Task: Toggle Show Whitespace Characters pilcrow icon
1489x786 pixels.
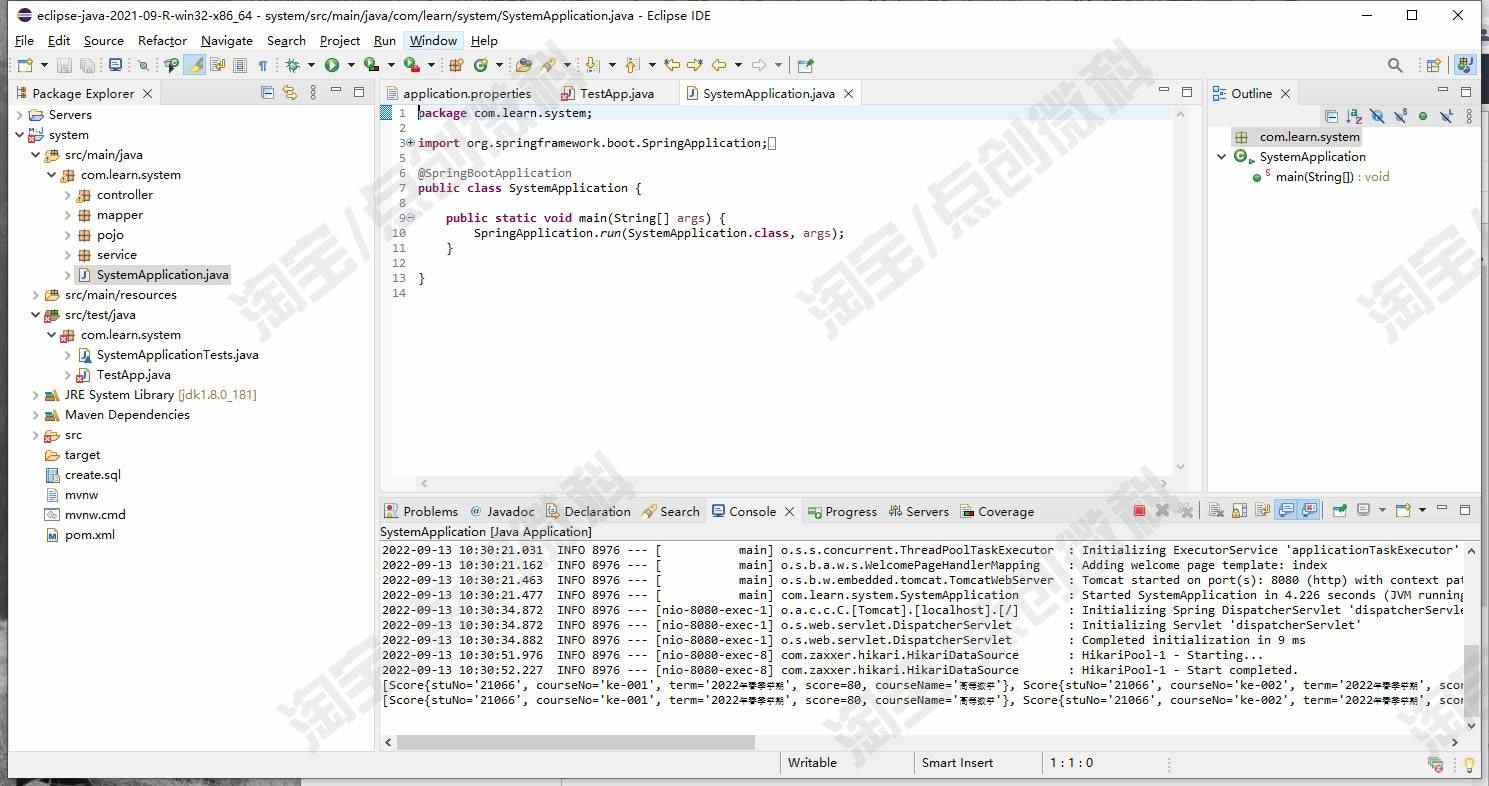Action: (x=263, y=65)
